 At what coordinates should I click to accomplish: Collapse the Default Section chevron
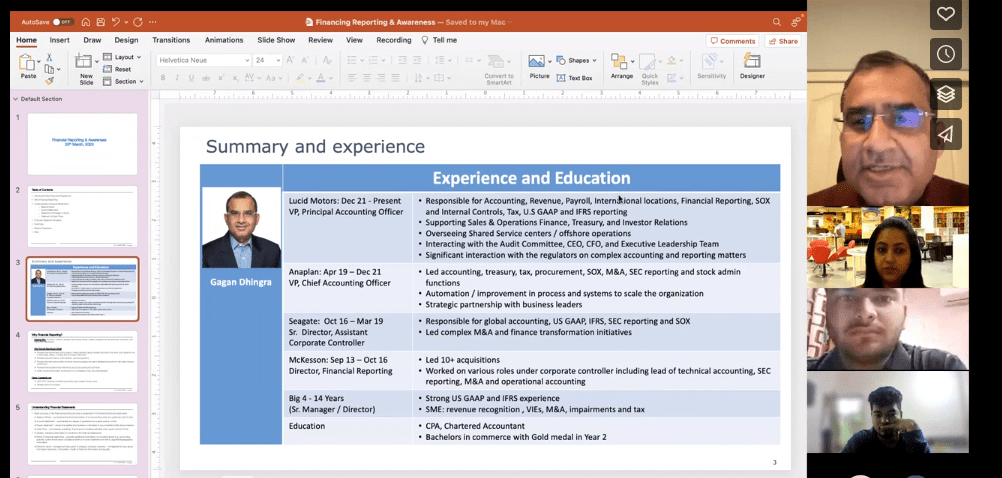click(16, 99)
